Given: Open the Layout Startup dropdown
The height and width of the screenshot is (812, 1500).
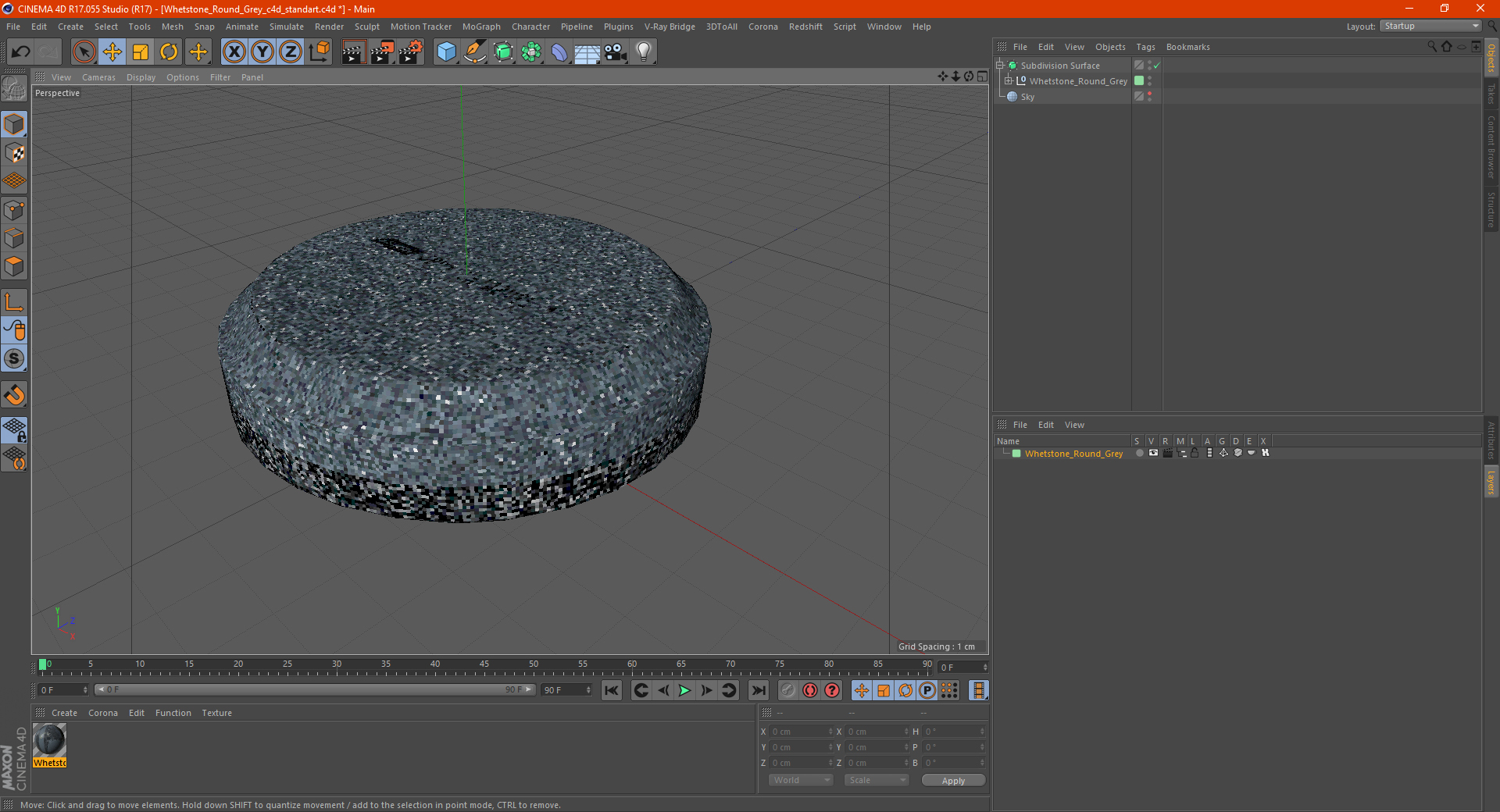Looking at the screenshot, I should click(x=1430, y=27).
